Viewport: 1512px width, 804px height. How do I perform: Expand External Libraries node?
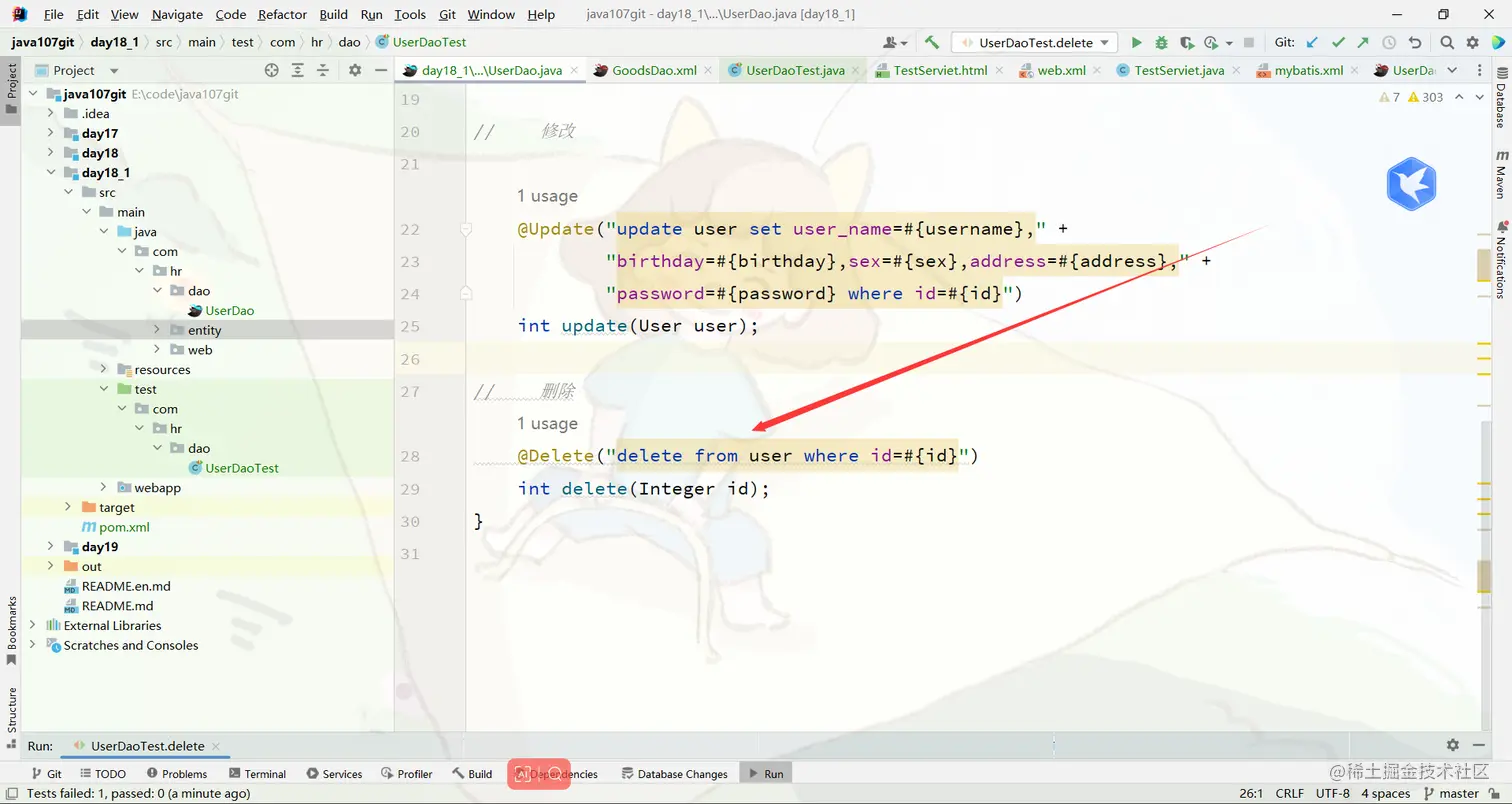point(32,626)
